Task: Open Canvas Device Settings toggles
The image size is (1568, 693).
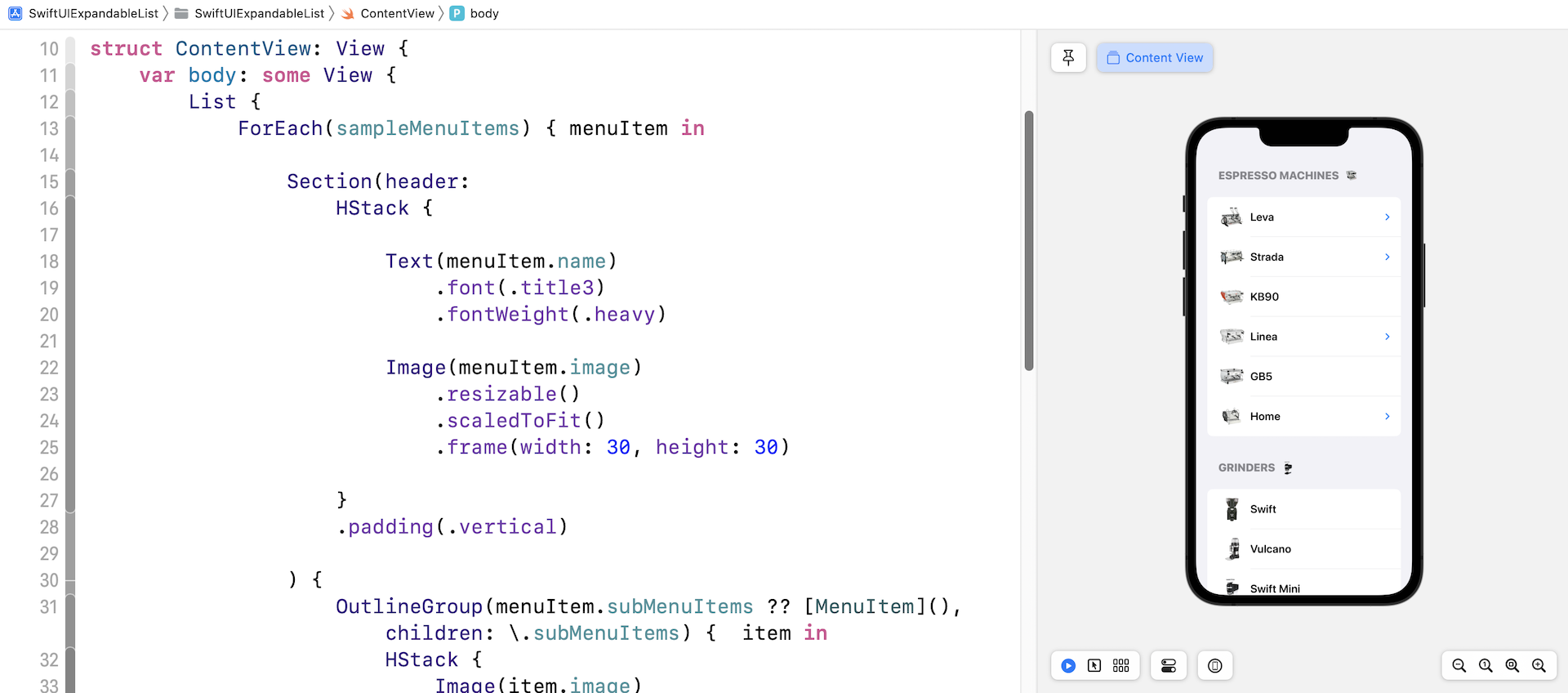Action: pyautogui.click(x=1169, y=666)
